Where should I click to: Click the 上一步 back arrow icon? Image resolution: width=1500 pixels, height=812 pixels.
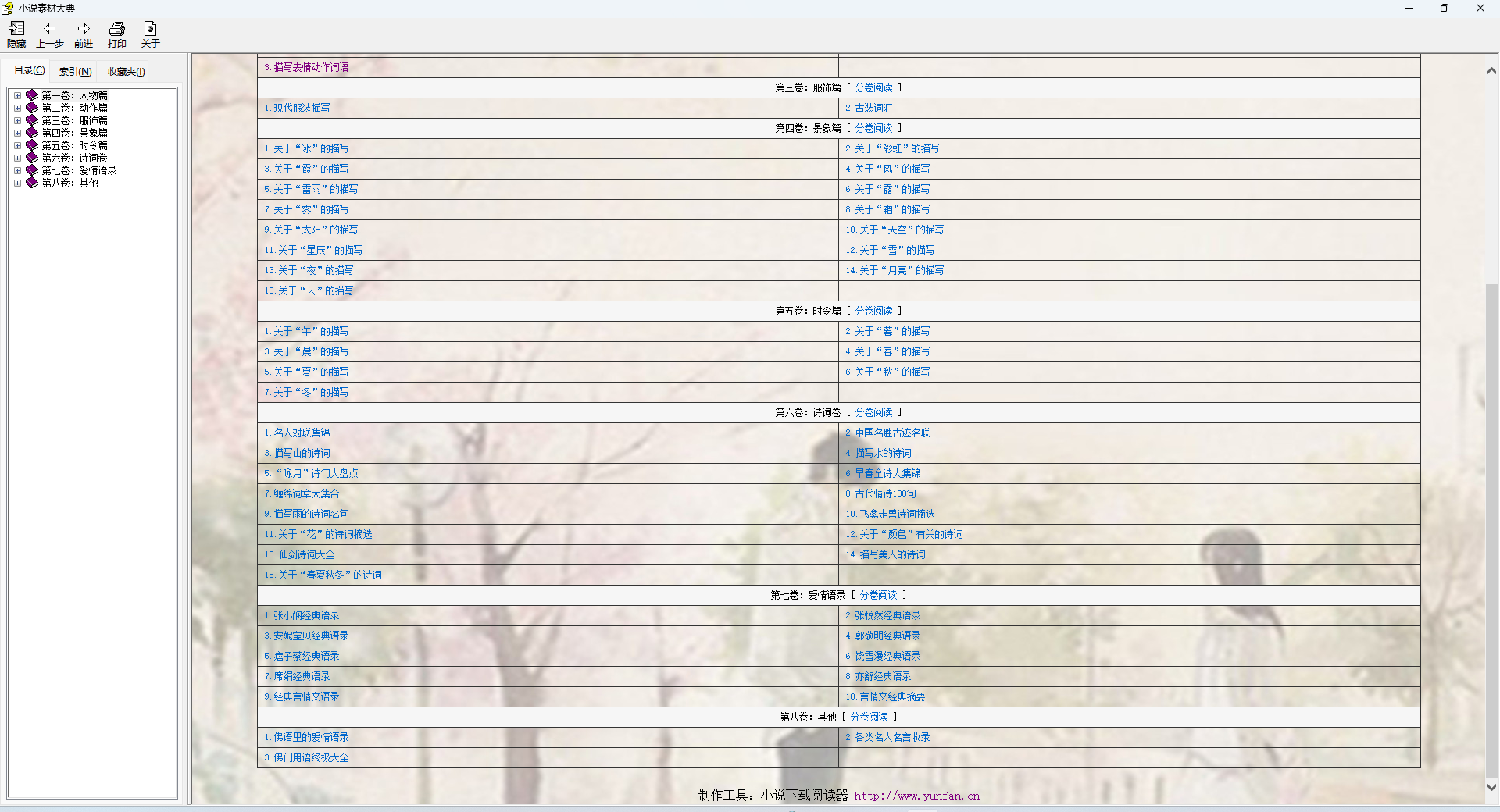(50, 29)
